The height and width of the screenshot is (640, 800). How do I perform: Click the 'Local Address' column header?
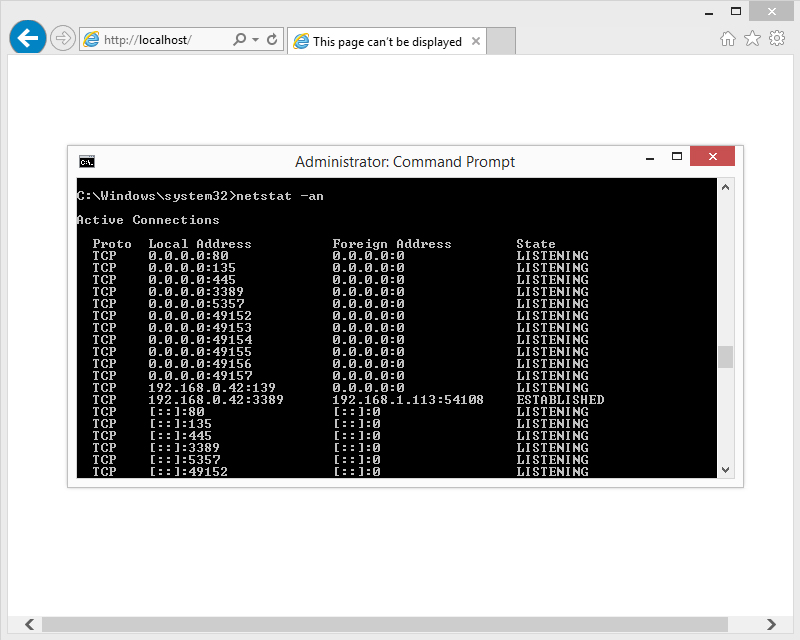coord(199,244)
